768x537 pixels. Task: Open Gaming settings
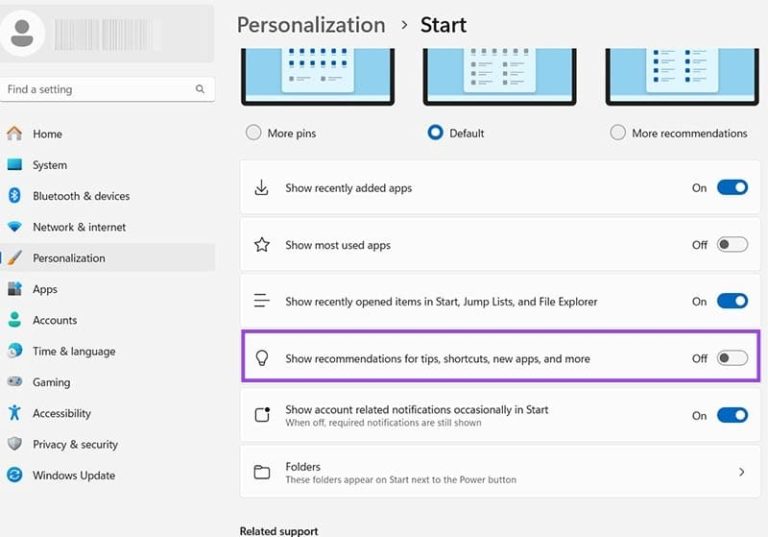tap(108, 382)
